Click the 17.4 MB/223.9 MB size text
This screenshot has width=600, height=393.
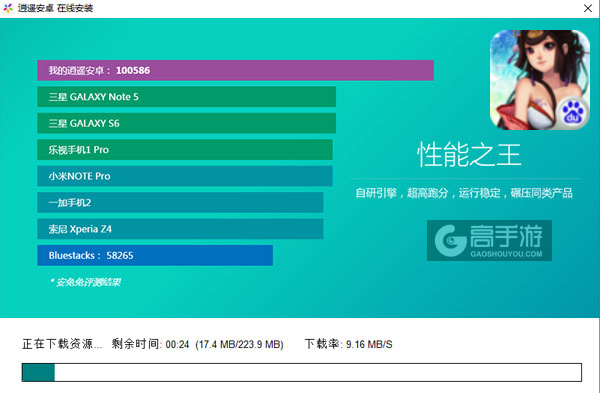point(240,344)
